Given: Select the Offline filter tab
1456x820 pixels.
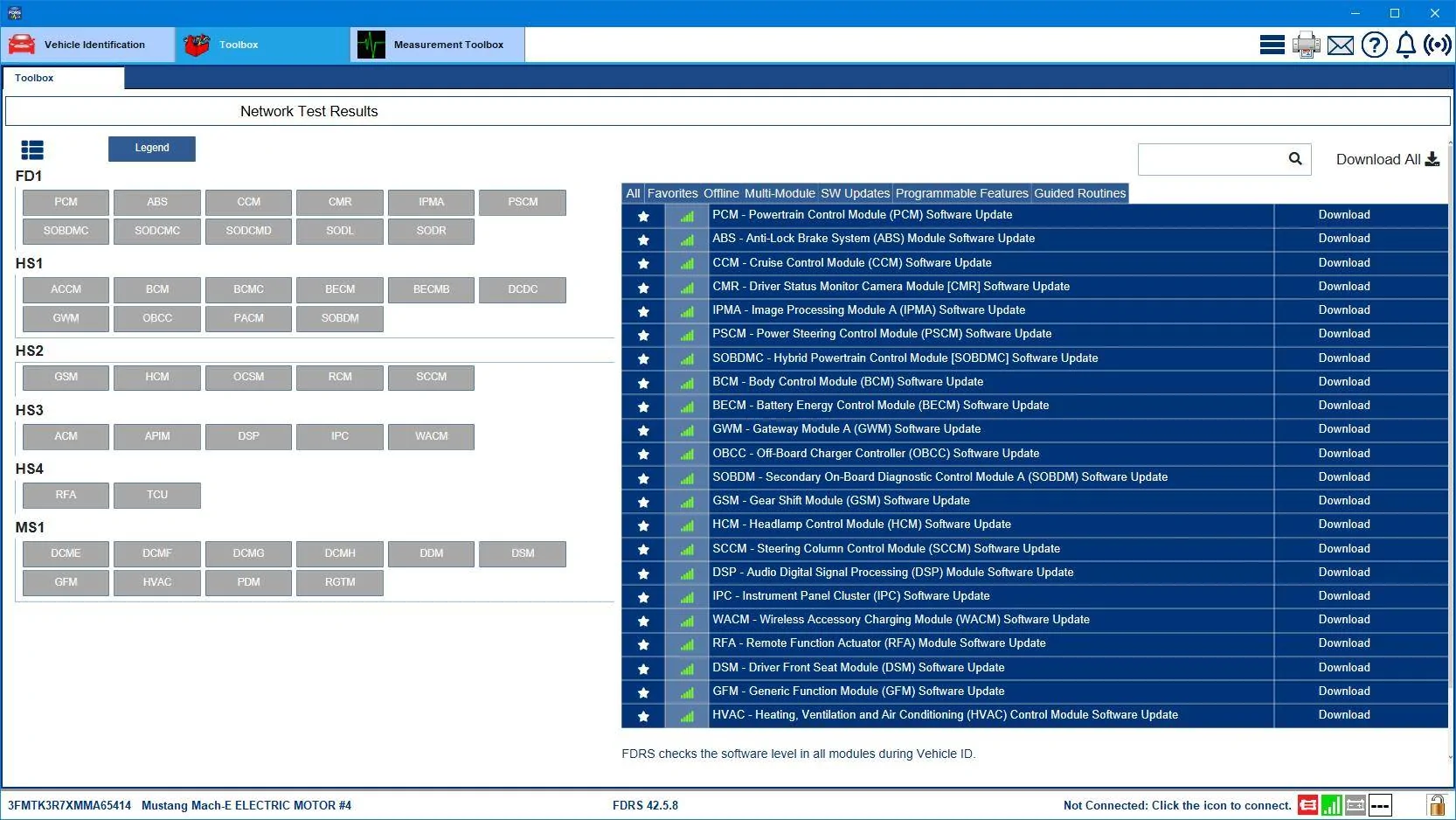Looking at the screenshot, I should [x=721, y=193].
